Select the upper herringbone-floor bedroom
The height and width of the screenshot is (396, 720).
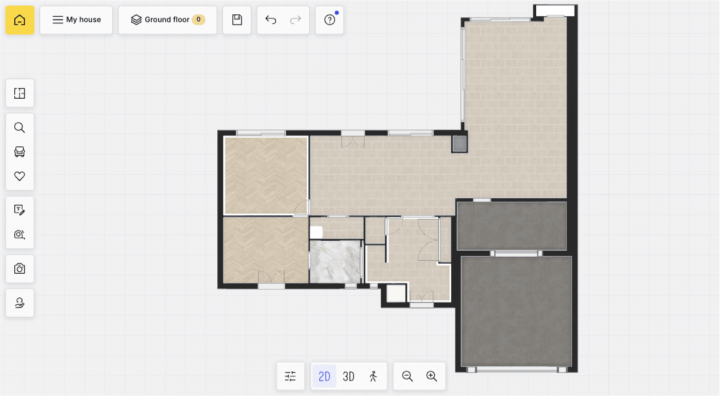[265, 175]
